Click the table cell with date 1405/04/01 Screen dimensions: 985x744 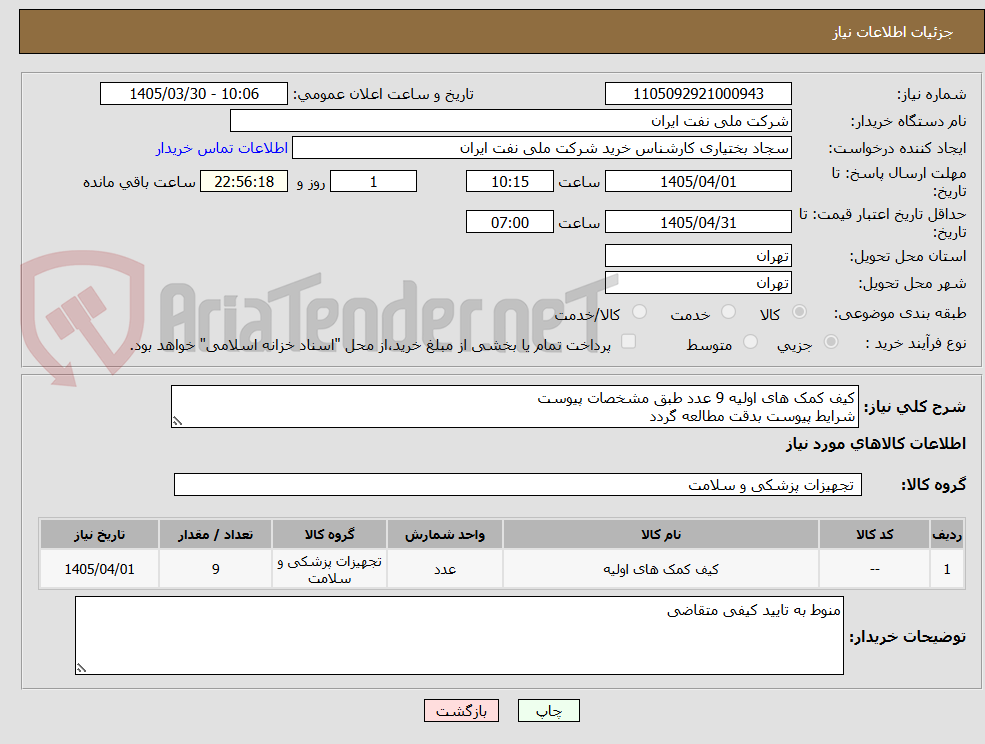pos(99,569)
